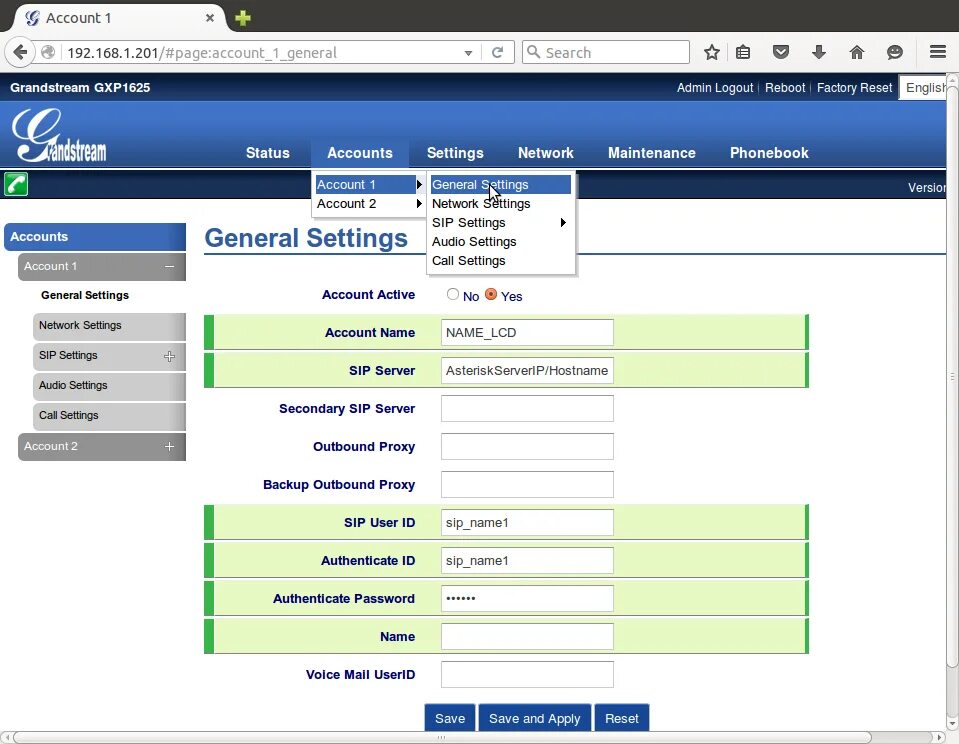Image resolution: width=959 pixels, height=744 pixels.
Task: Open the Accounts menu
Action: (360, 153)
